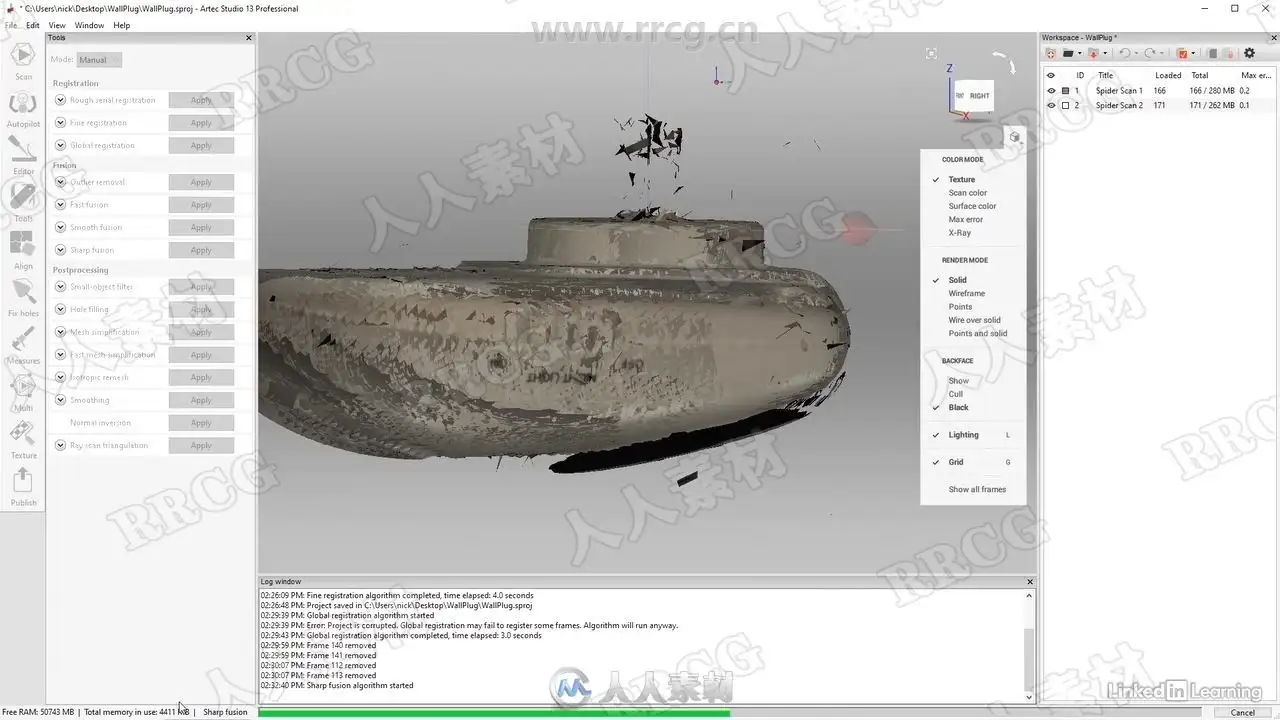Close the Tools panel
The image size is (1280, 720).
(x=249, y=38)
